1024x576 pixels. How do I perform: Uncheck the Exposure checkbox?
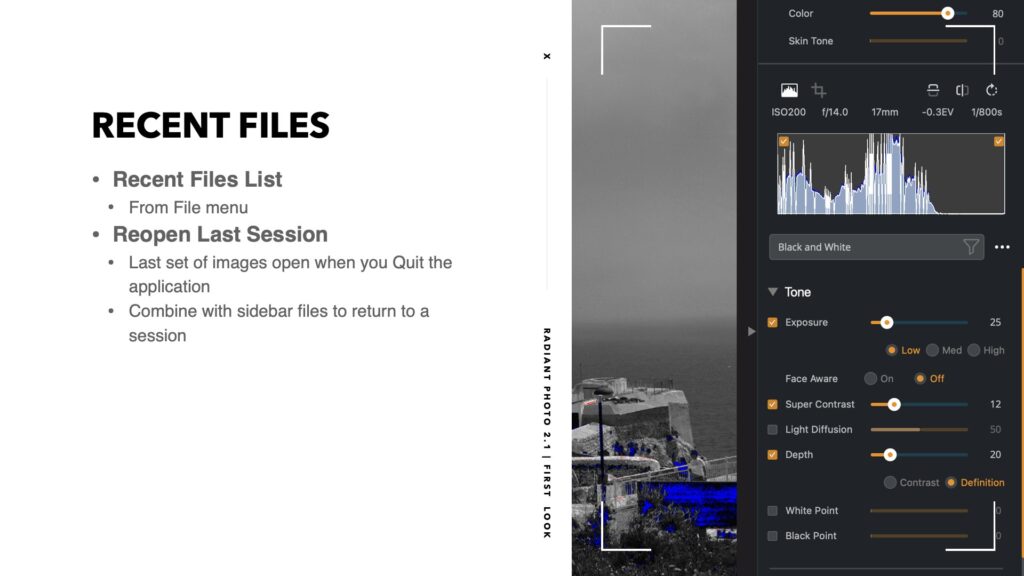[773, 323]
